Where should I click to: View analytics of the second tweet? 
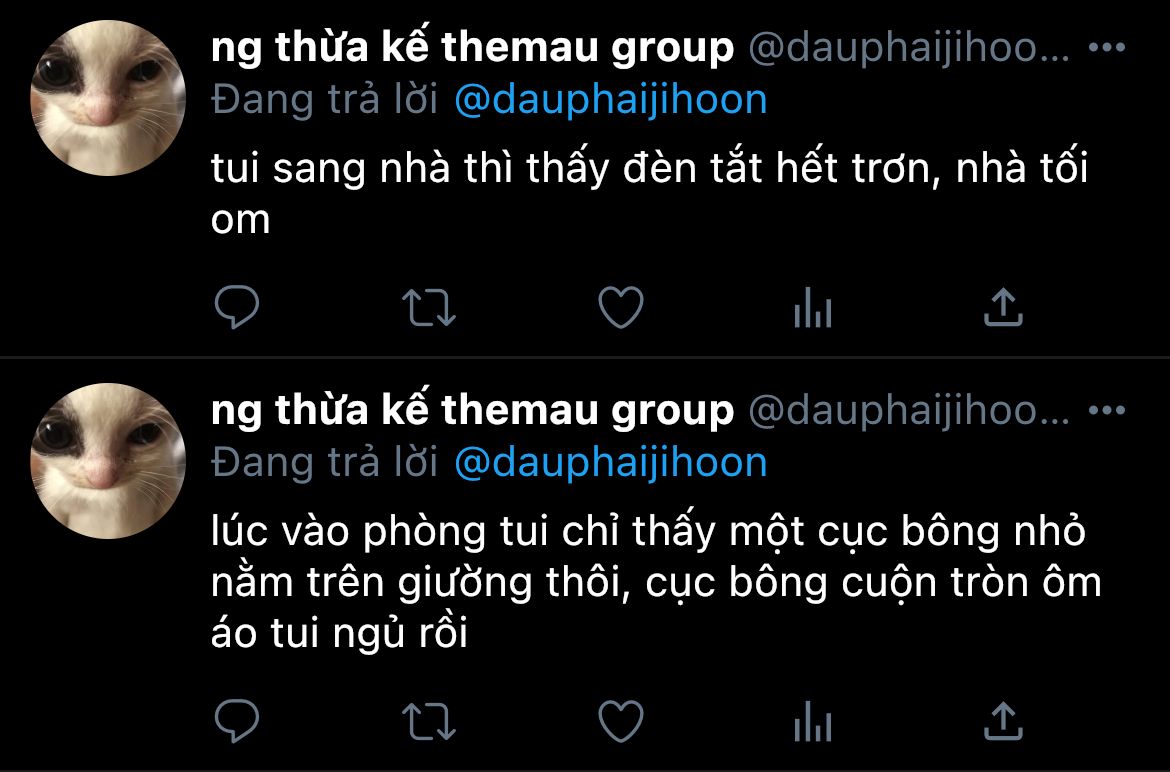pyautogui.click(x=813, y=721)
